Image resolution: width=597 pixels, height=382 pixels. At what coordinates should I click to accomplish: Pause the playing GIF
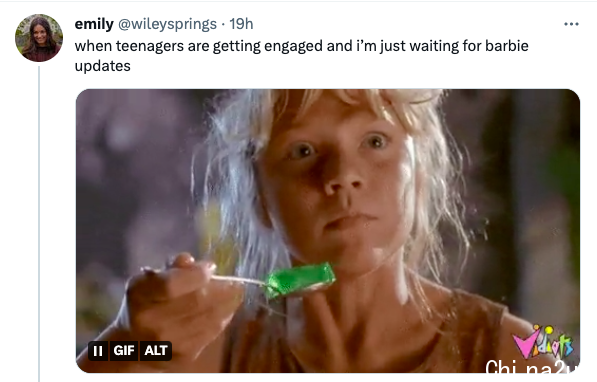(x=98, y=350)
